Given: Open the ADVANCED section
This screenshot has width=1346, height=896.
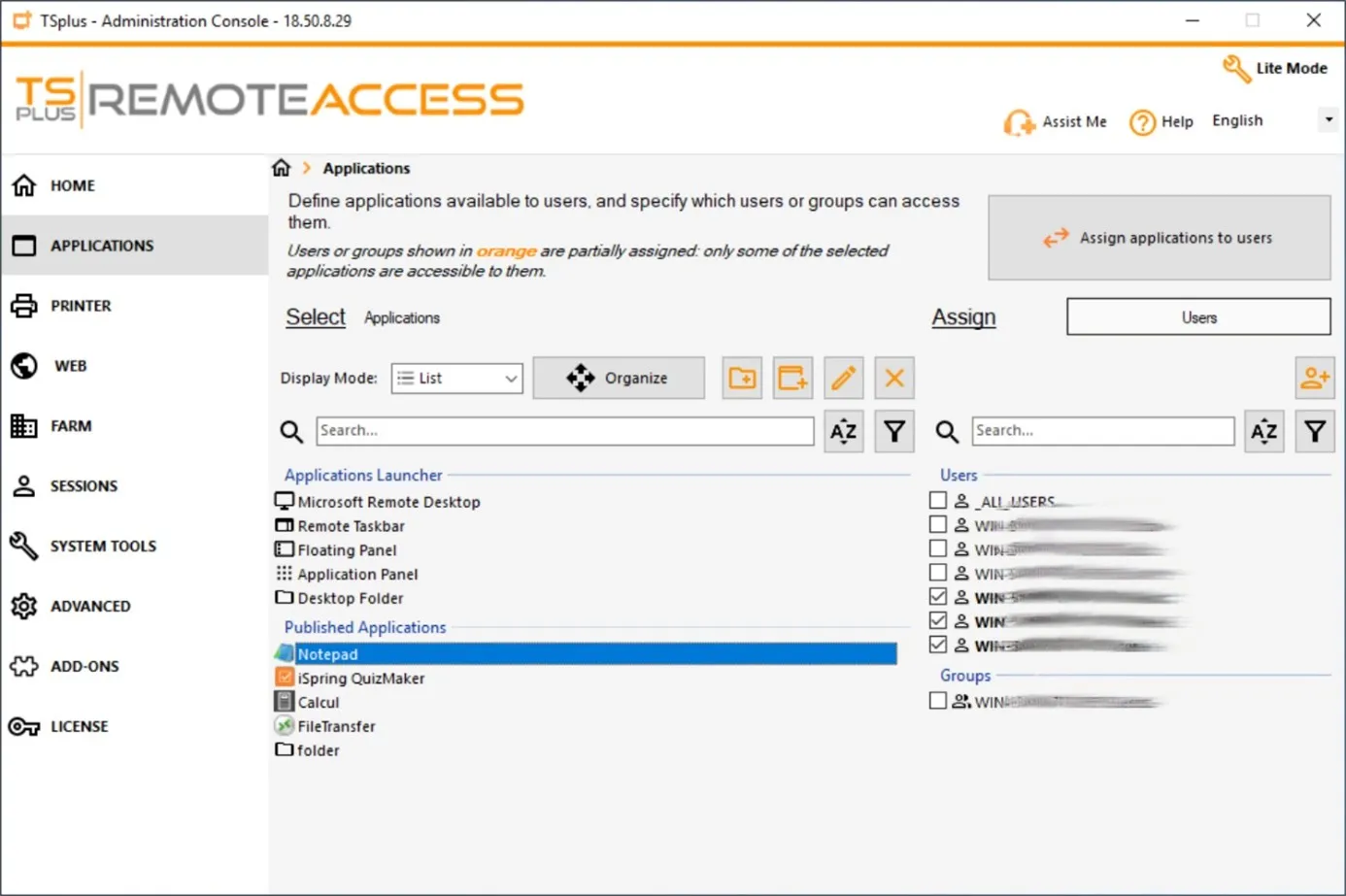Looking at the screenshot, I should (135, 607).
